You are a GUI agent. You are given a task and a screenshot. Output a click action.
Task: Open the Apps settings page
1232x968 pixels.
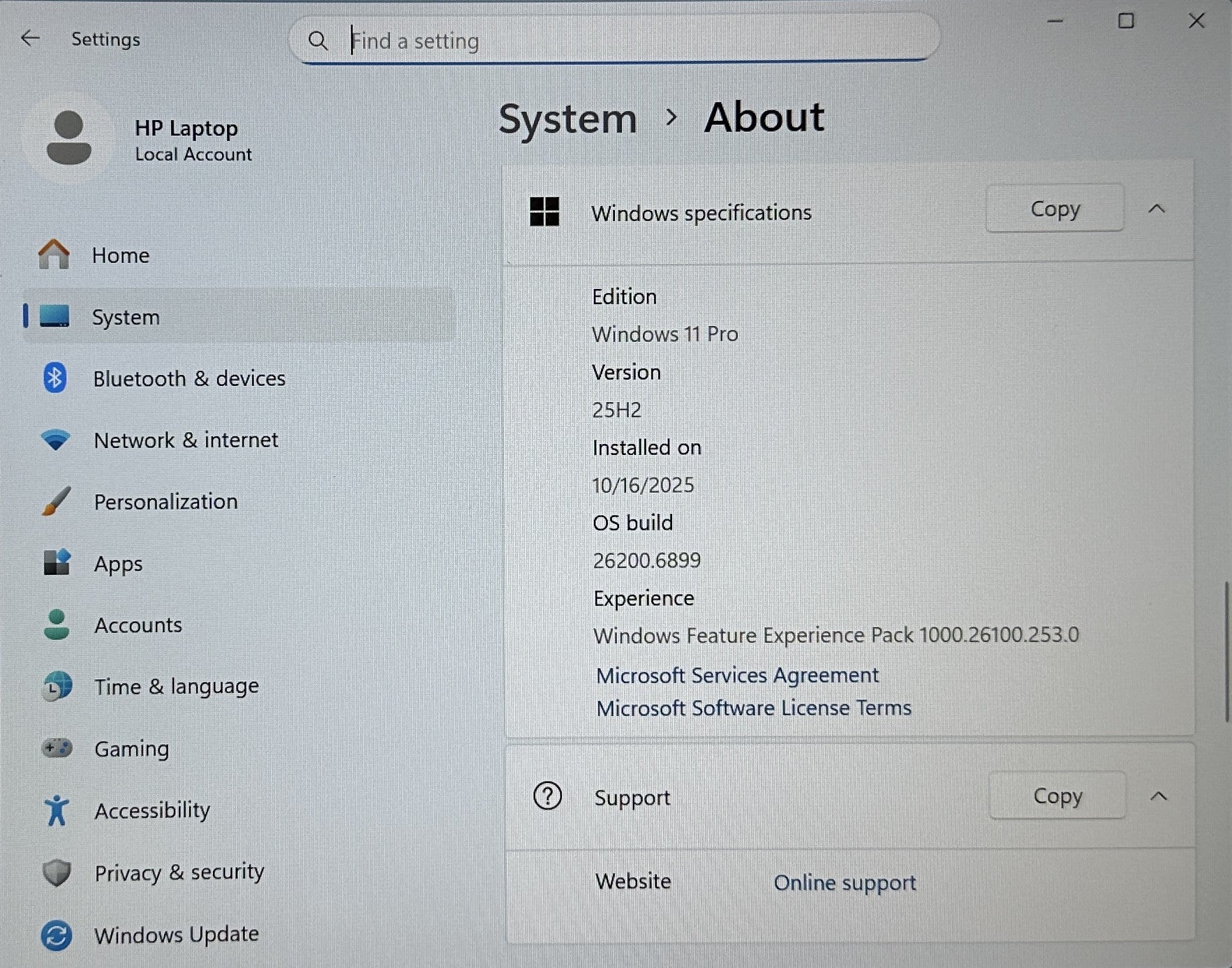point(118,564)
